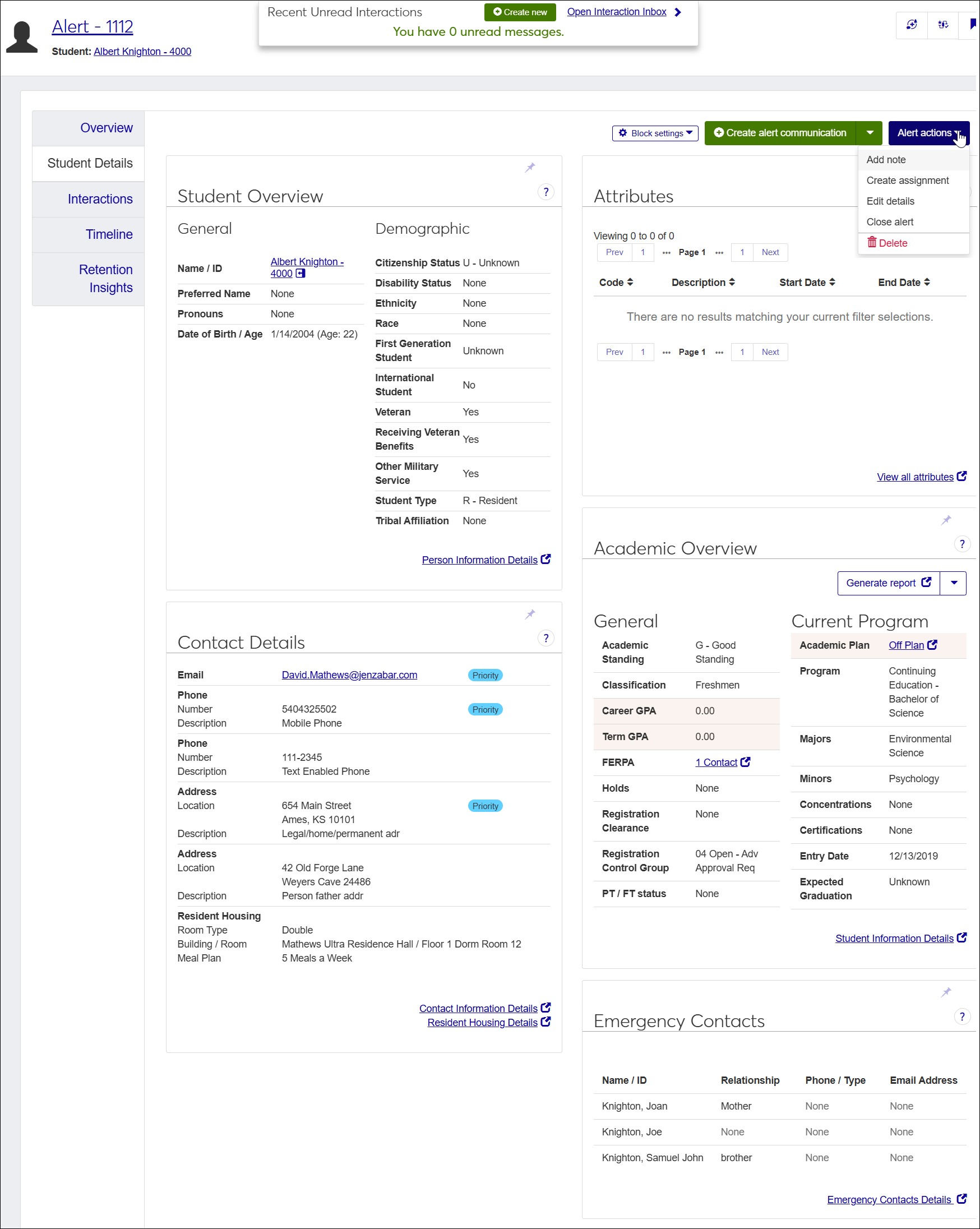This screenshot has height=1229, width=980.
Task: Switch to the Overview sidebar tab
Action: point(89,128)
